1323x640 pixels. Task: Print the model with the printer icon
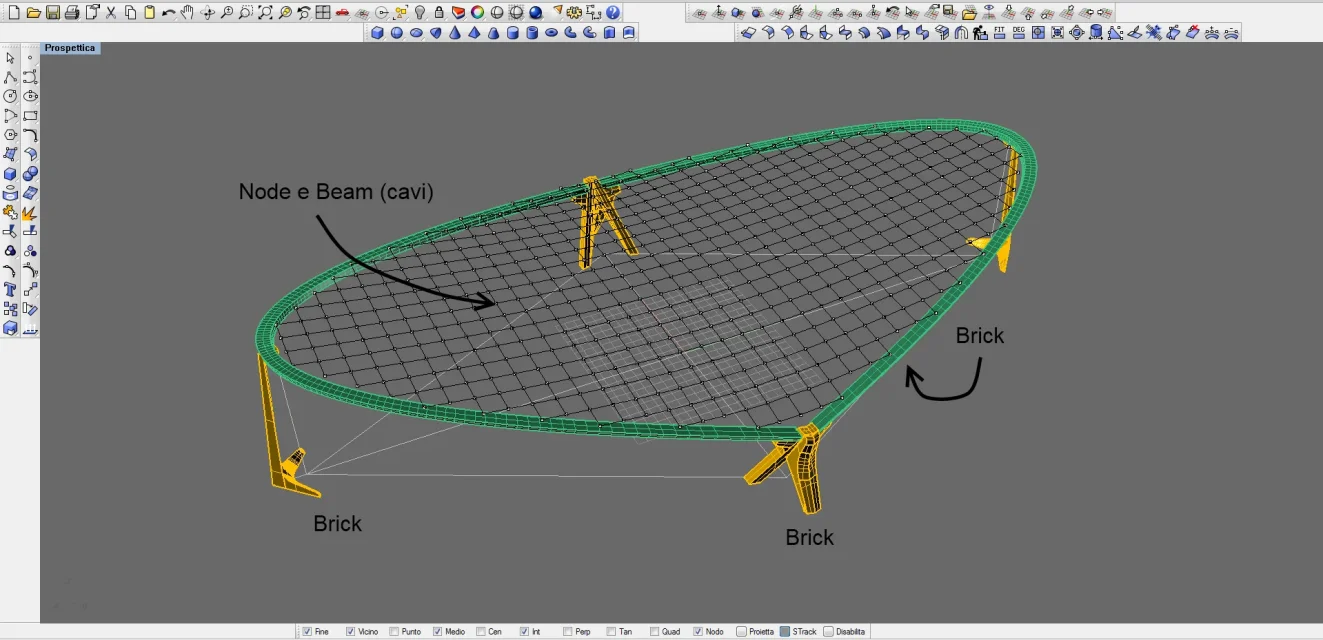(x=72, y=13)
